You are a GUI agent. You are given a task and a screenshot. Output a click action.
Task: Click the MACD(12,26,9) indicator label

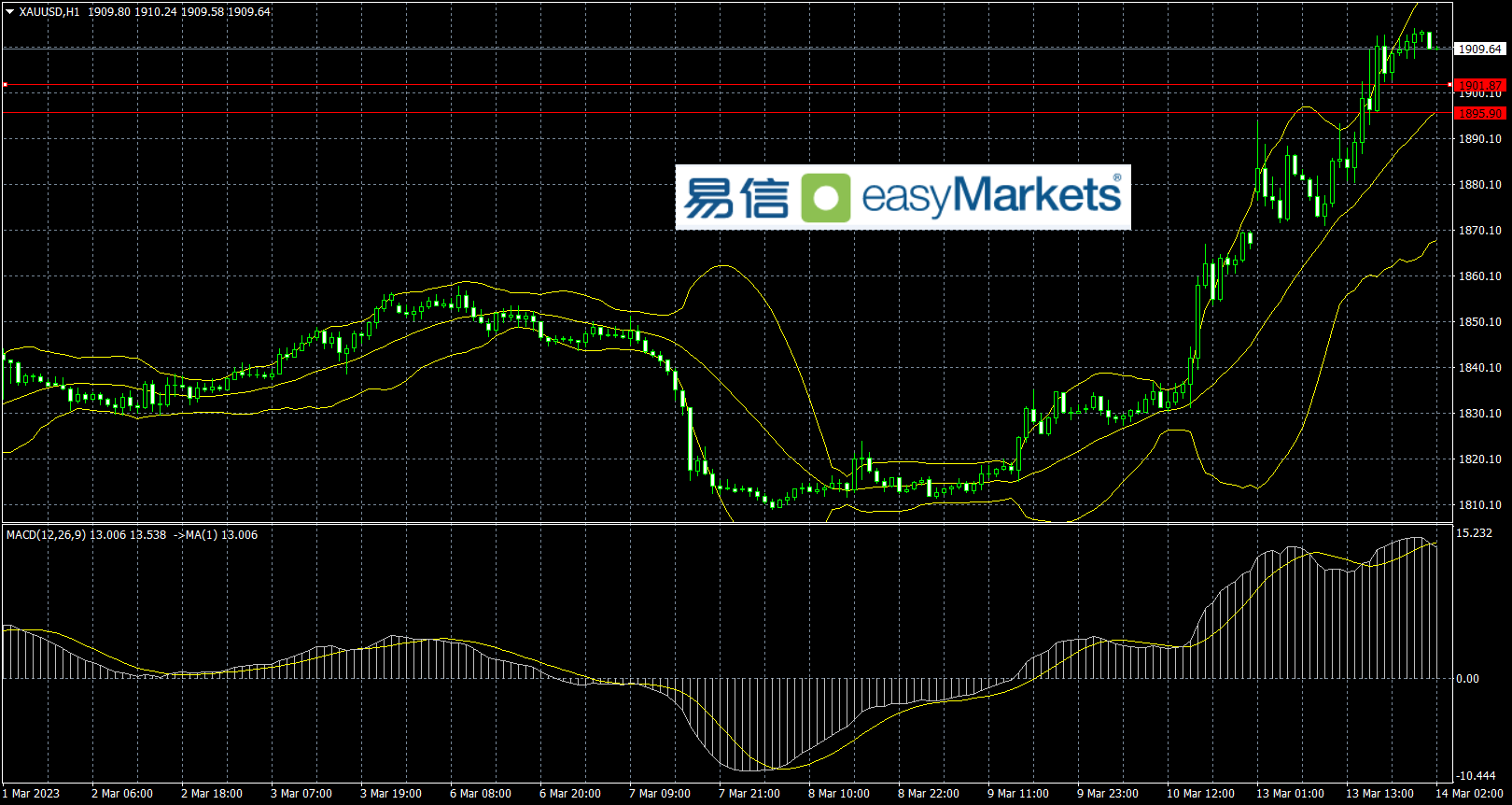pyautogui.click(x=46, y=535)
